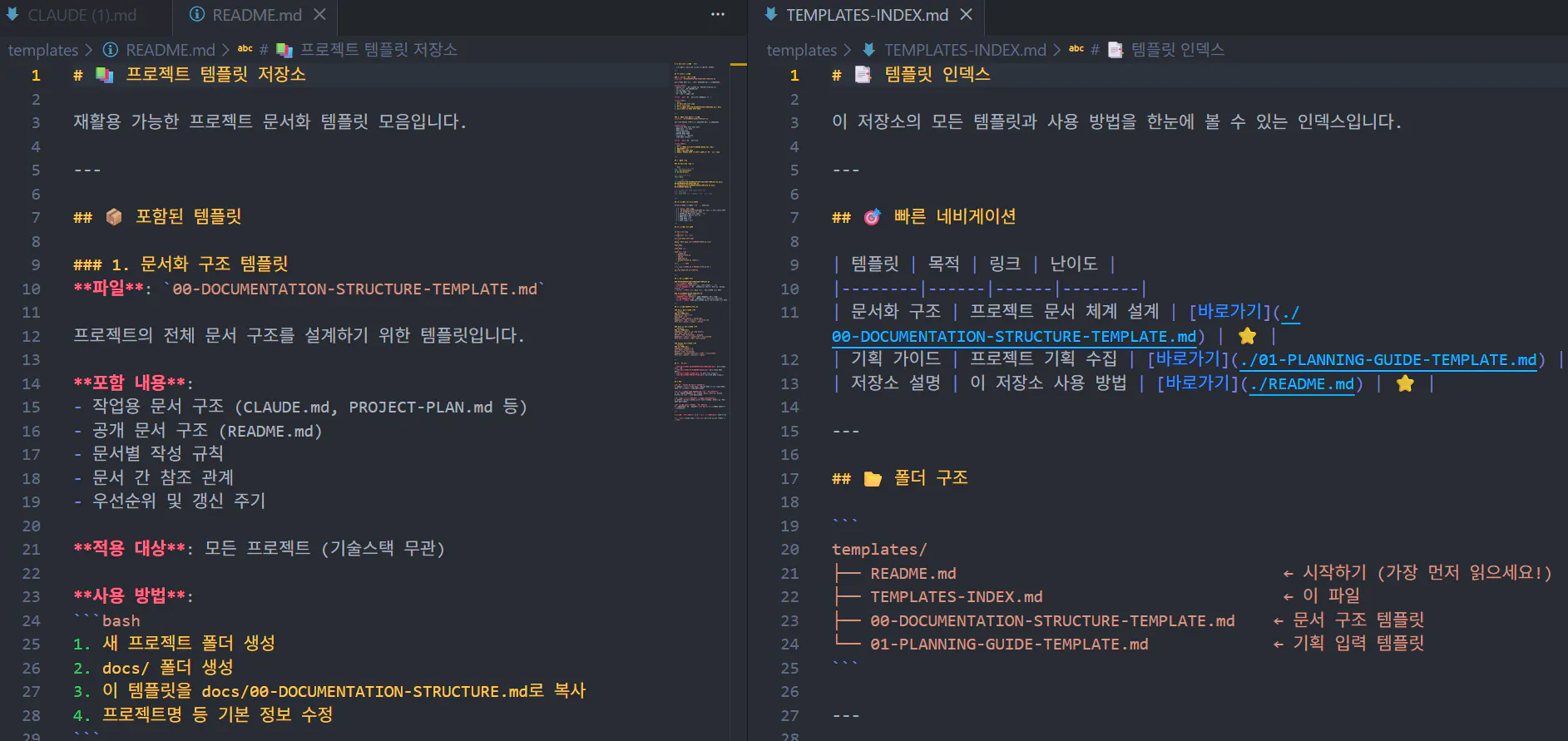Place cursor on '### 1. 문서화 구조 템플릿' heading
Image resolution: width=1568 pixels, height=741 pixels.
coord(181,264)
